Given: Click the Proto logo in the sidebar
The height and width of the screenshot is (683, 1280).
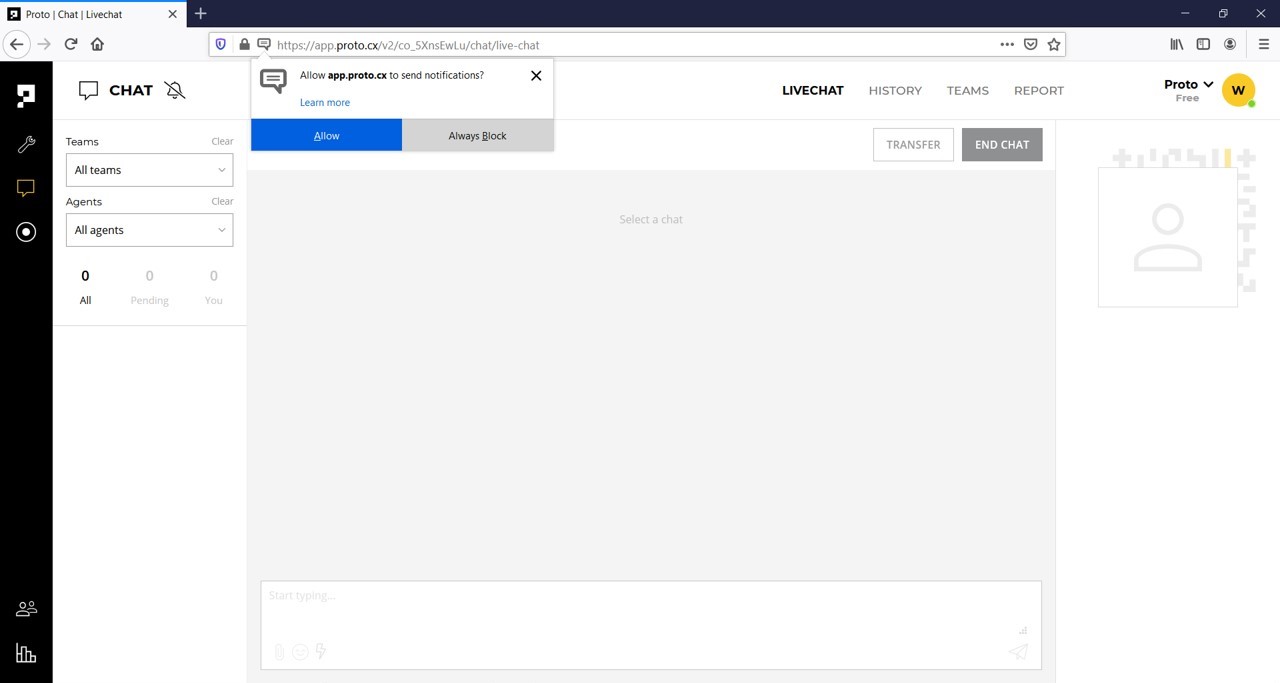Looking at the screenshot, I should 26,96.
